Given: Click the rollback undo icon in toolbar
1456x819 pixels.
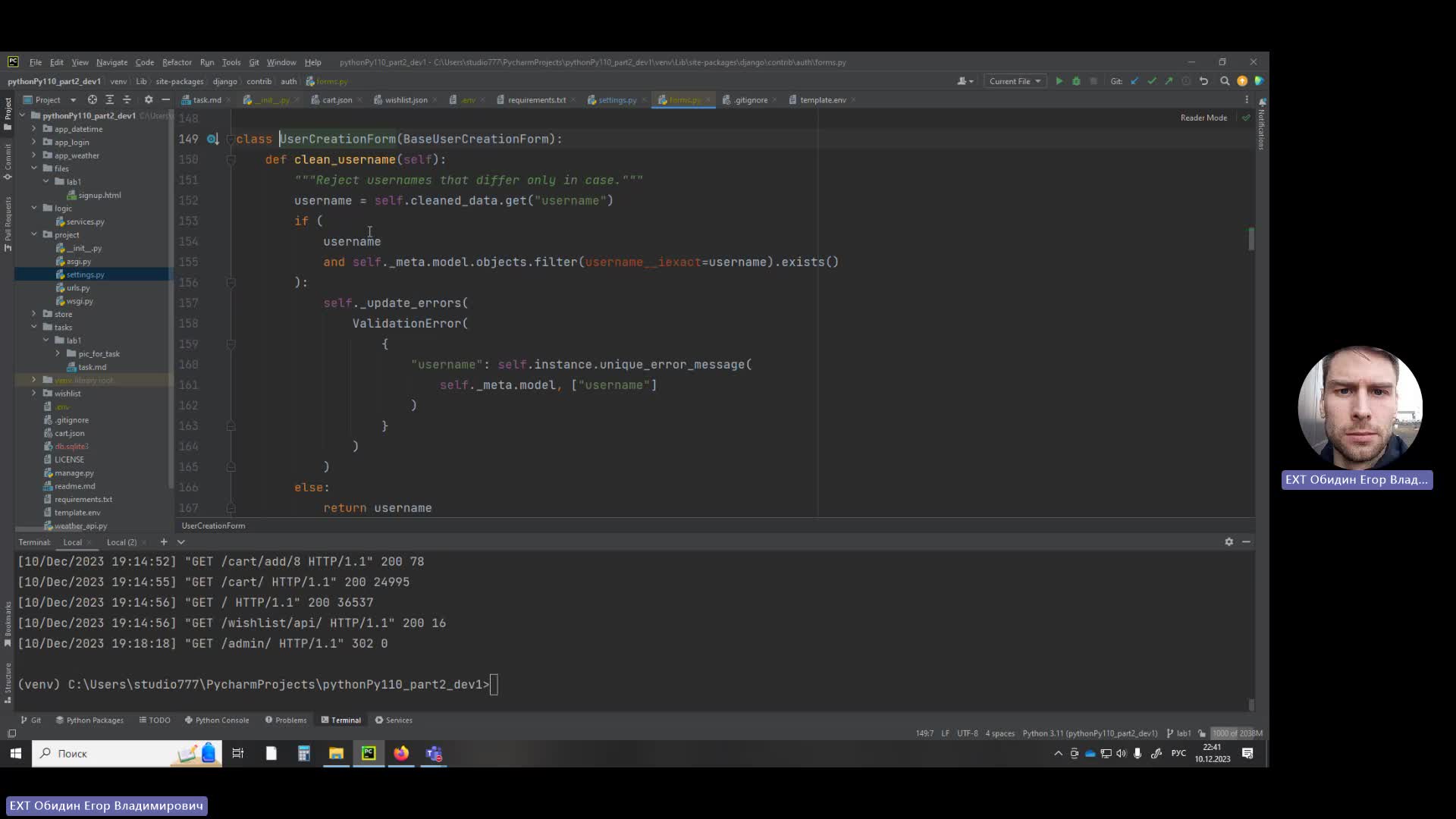Looking at the screenshot, I should click(x=1203, y=81).
